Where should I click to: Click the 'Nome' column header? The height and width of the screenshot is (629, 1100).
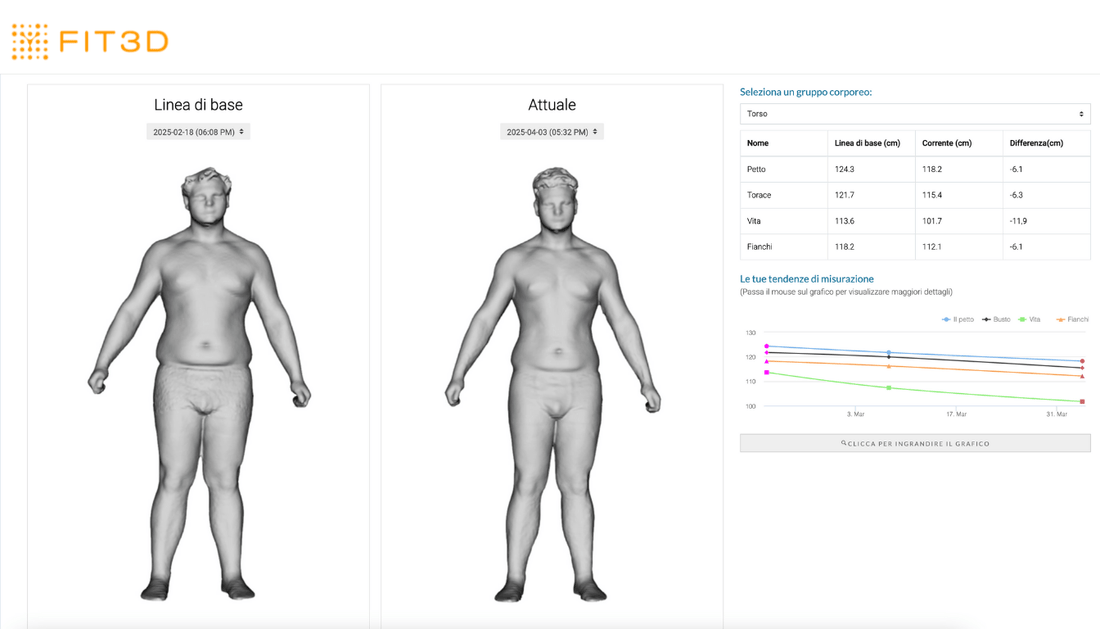coord(758,143)
